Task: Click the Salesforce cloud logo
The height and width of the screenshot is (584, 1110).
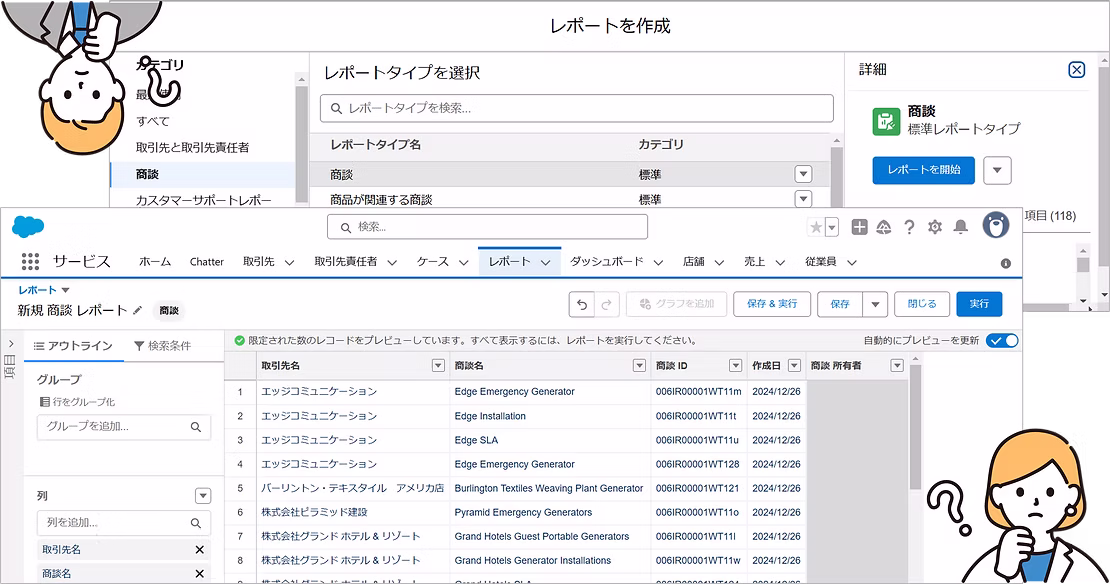Action: tap(28, 227)
